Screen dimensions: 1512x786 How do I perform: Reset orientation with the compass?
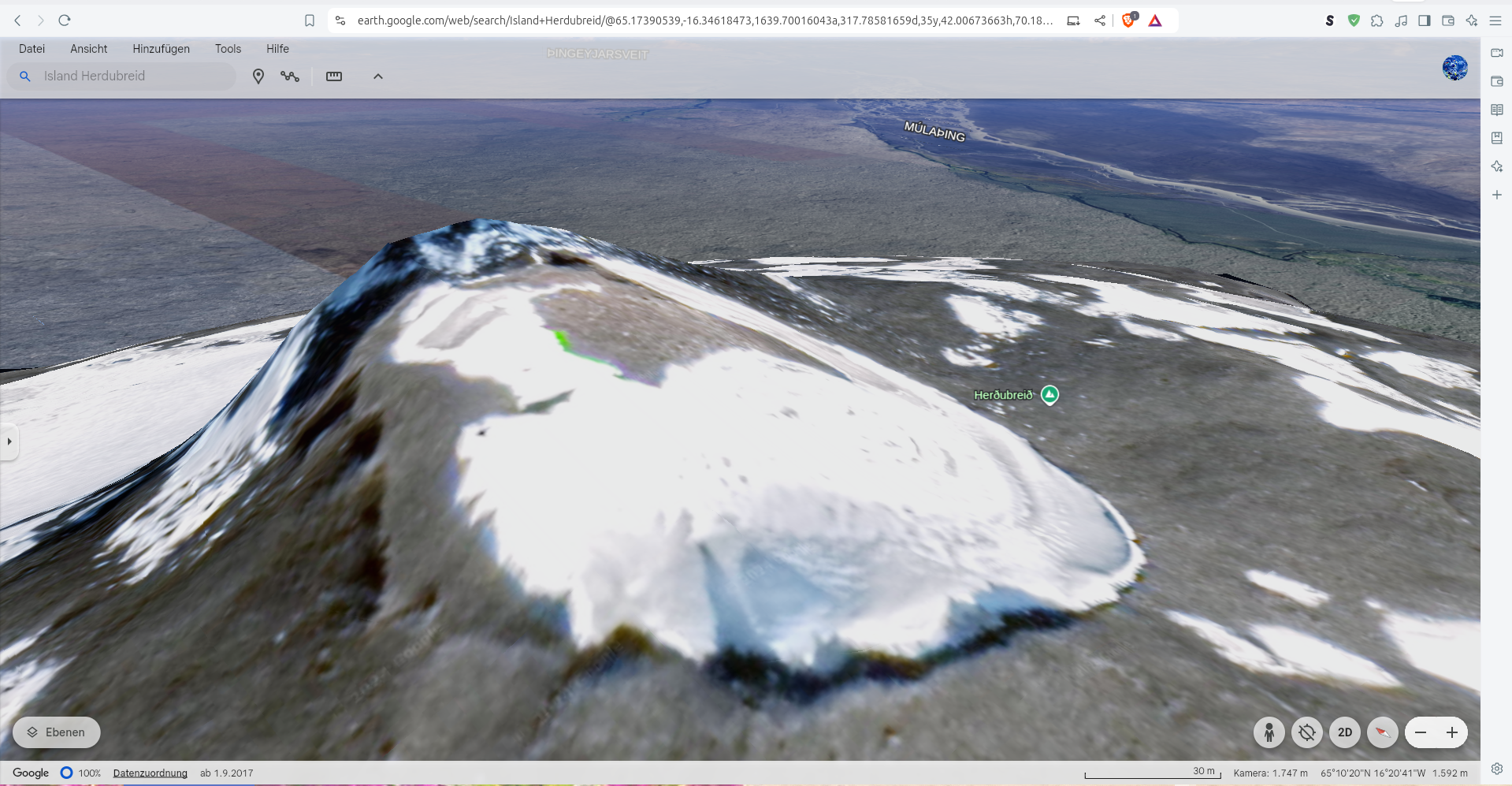pos(1383,732)
